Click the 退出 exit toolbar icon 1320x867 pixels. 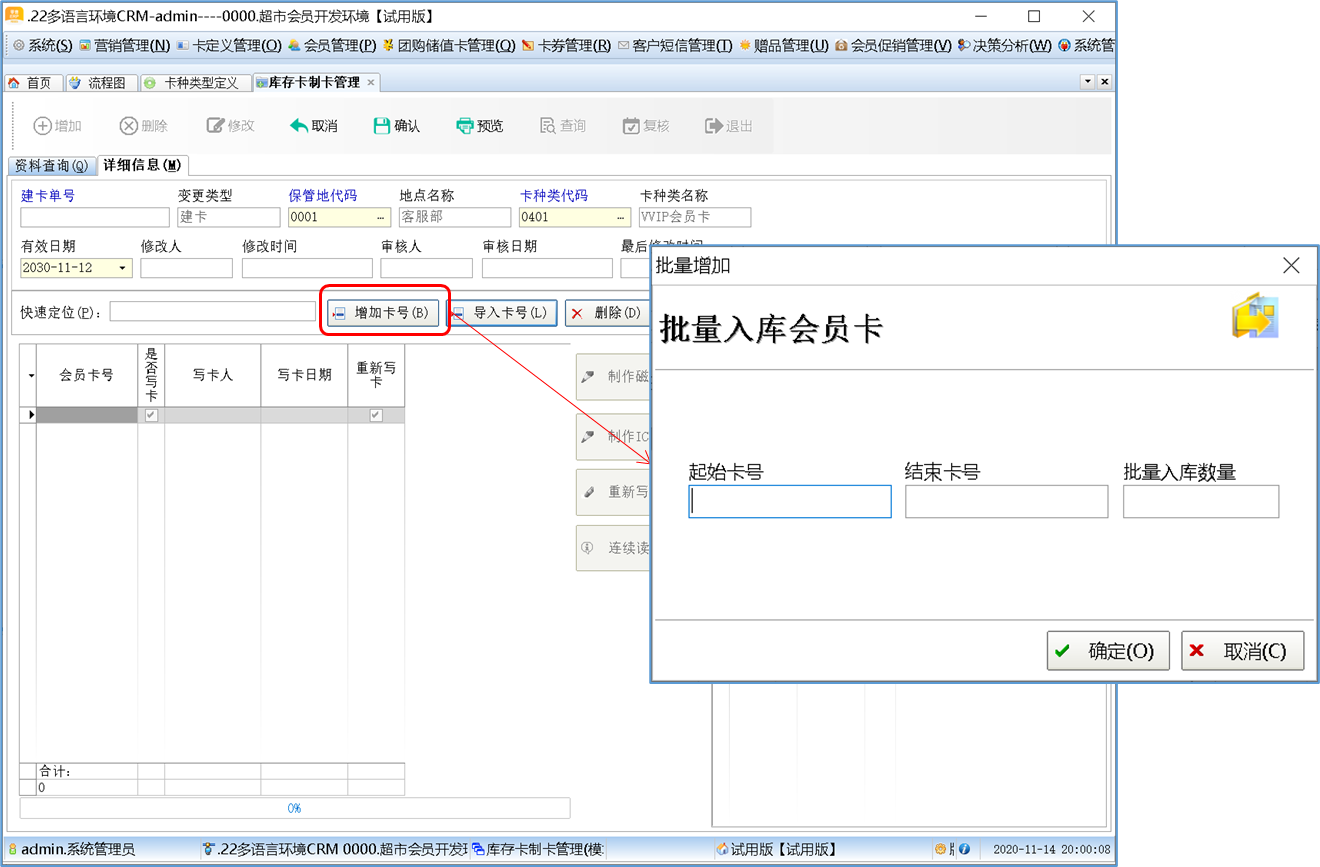(714, 126)
